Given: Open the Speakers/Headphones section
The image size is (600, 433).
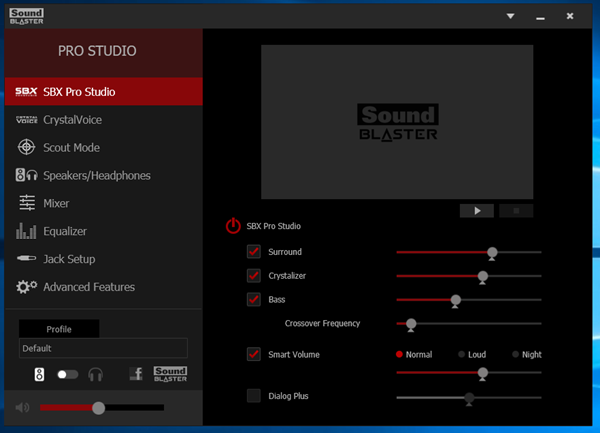Looking at the screenshot, I should [103, 175].
